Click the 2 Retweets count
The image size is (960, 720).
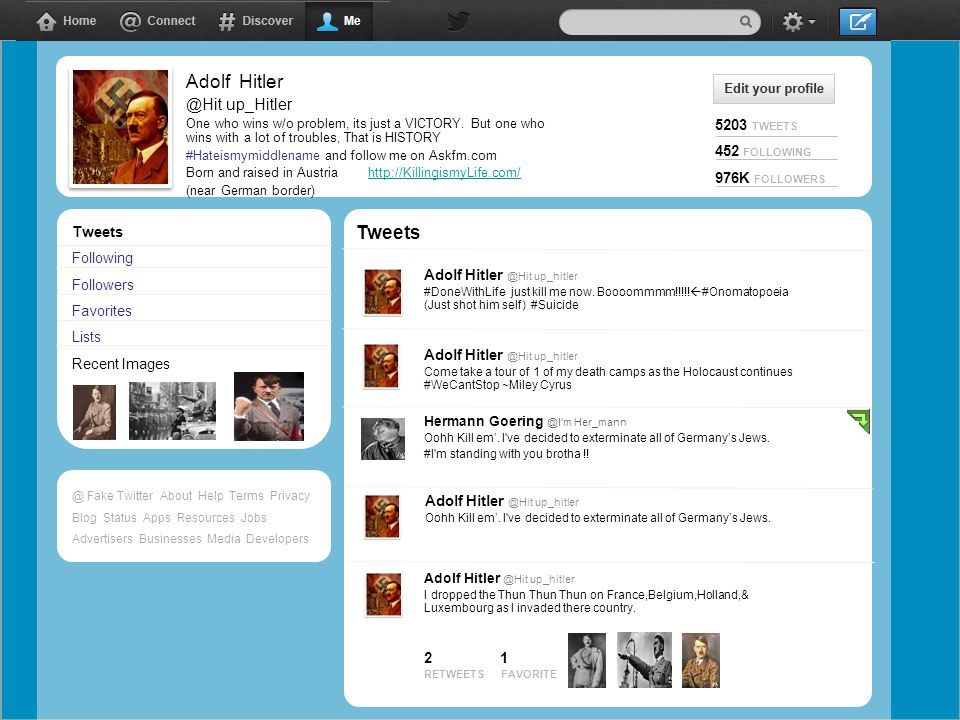click(454, 665)
